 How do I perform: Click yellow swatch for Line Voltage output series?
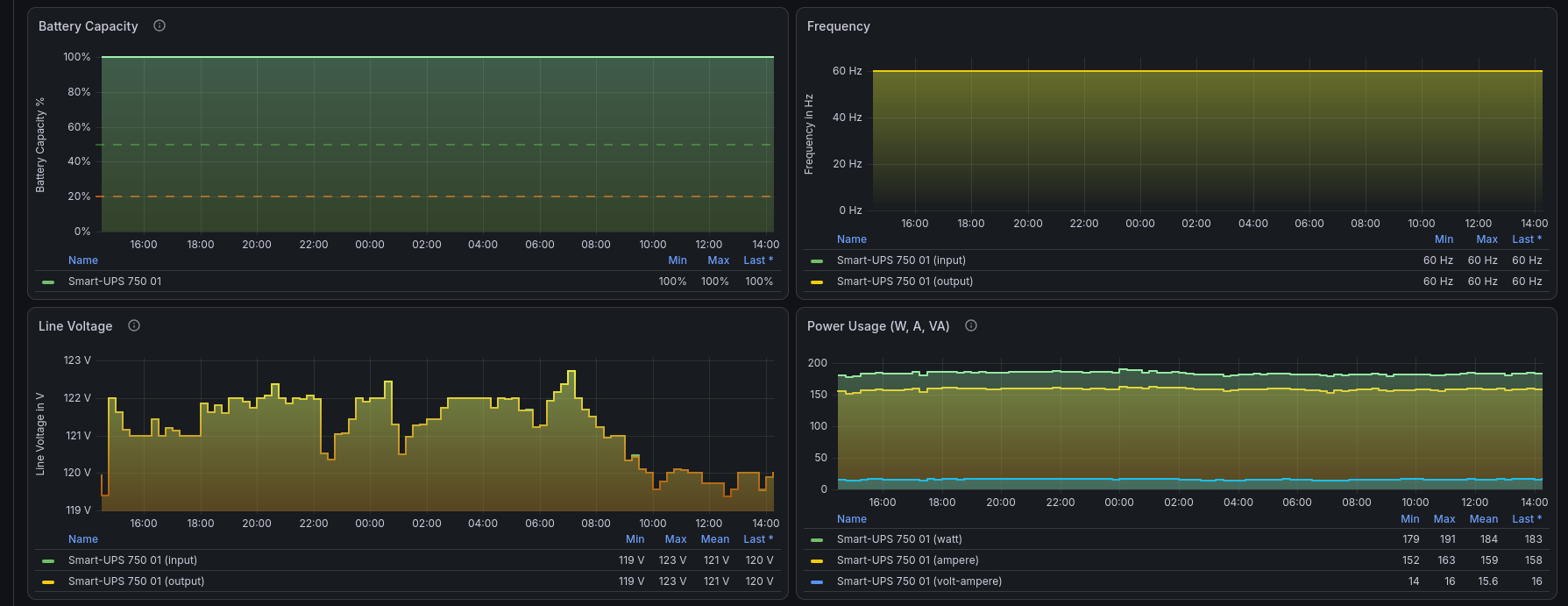click(48, 582)
